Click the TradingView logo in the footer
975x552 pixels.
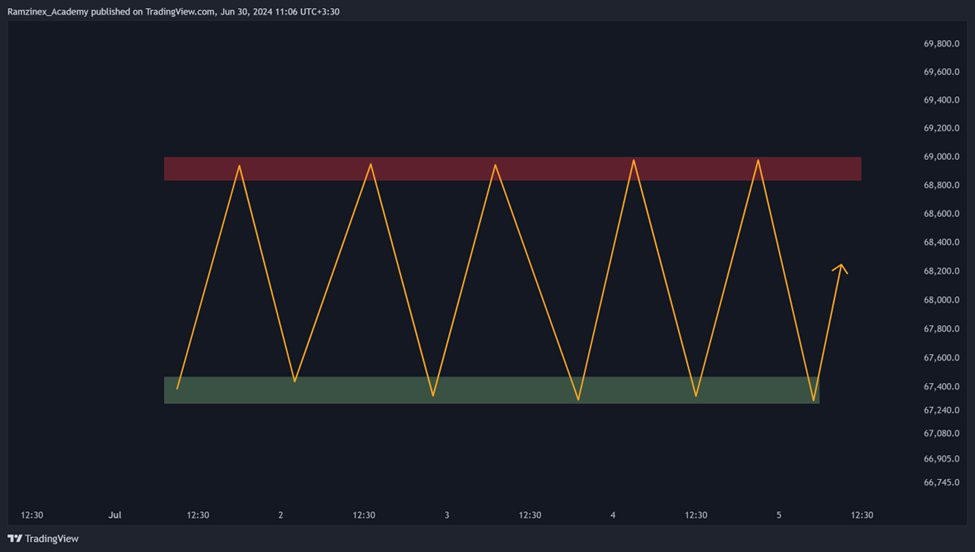pos(43,538)
